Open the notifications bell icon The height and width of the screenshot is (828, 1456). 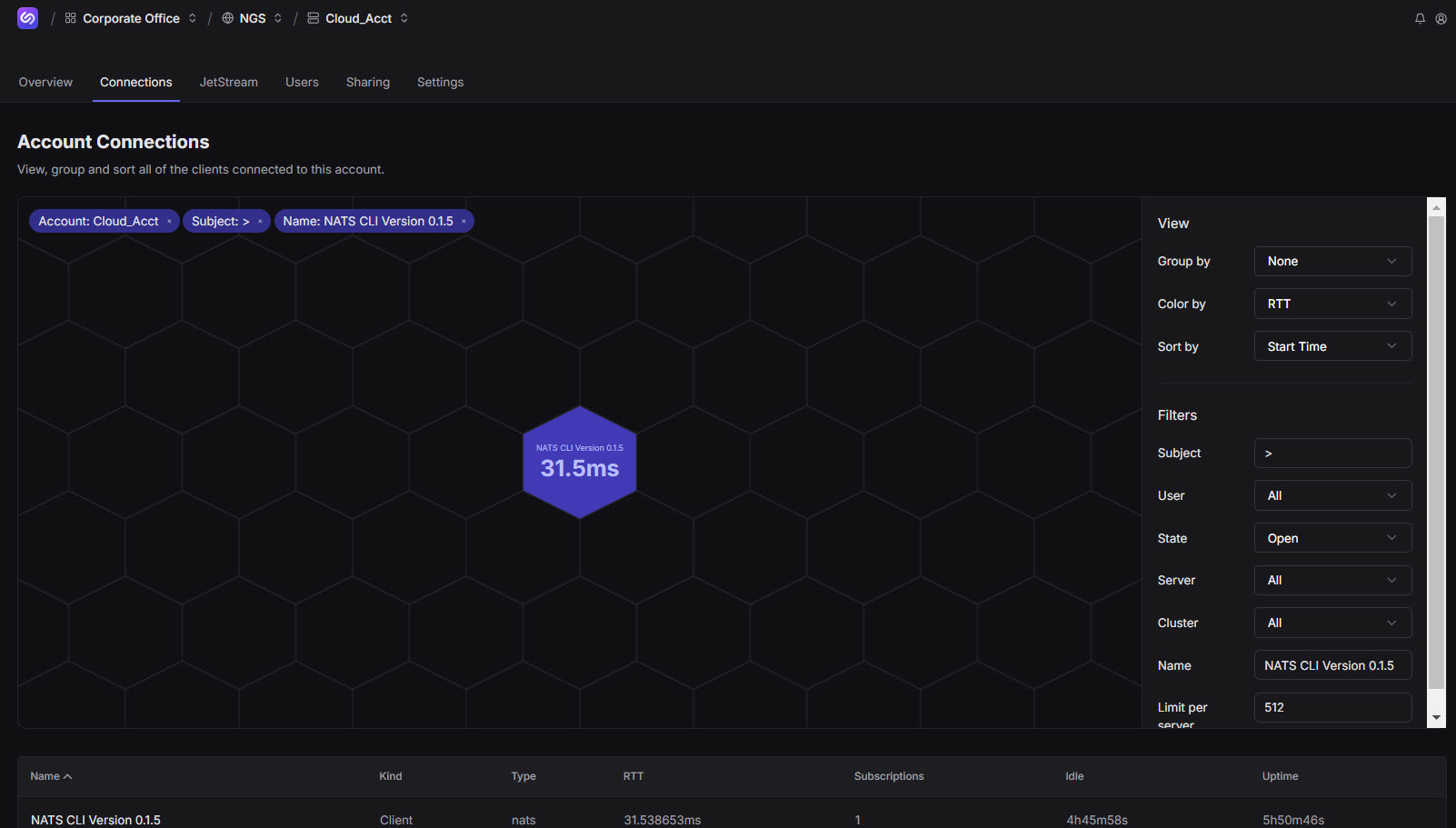point(1420,18)
